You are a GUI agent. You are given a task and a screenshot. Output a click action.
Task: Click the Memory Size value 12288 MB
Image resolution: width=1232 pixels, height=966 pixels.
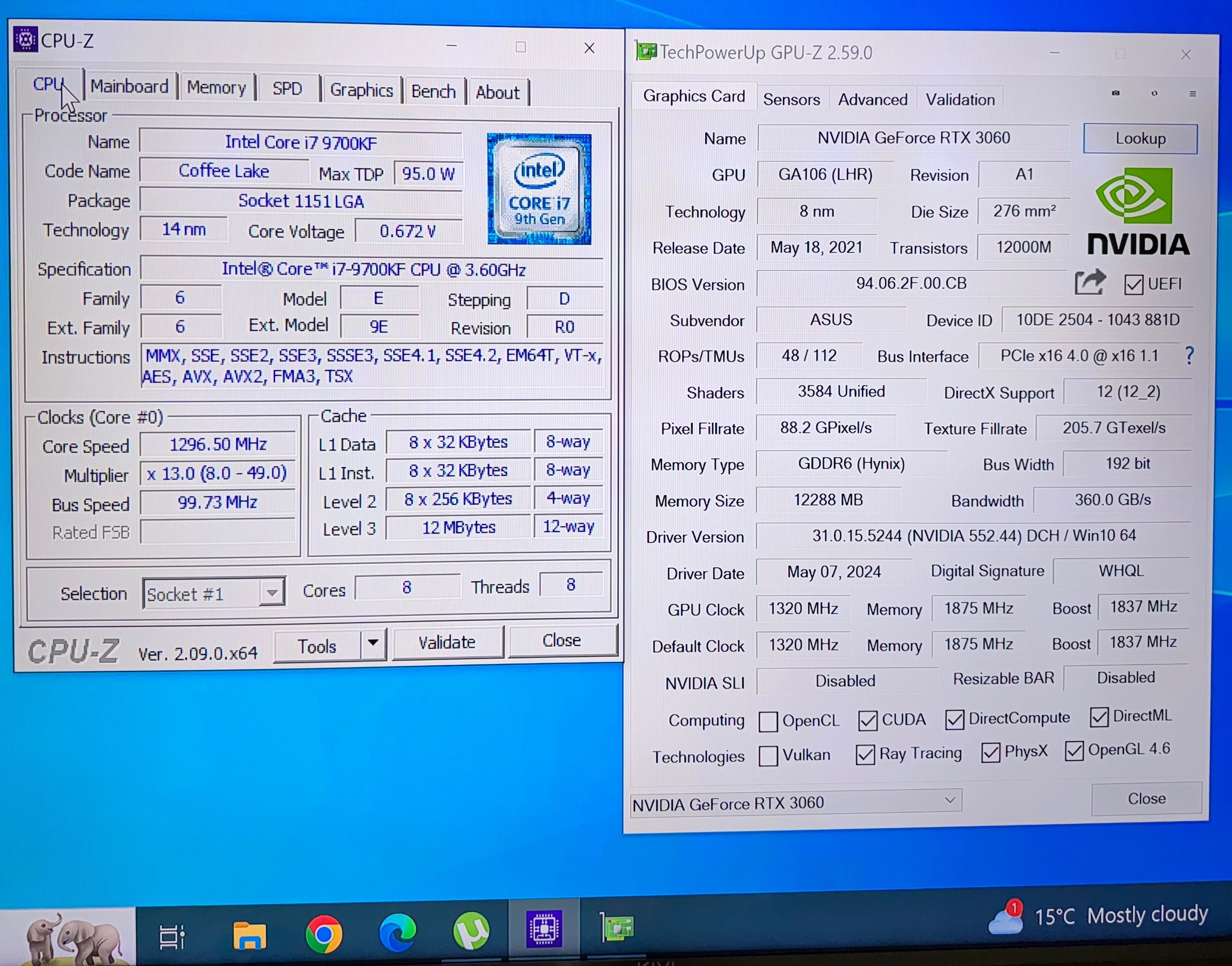pyautogui.click(x=828, y=500)
